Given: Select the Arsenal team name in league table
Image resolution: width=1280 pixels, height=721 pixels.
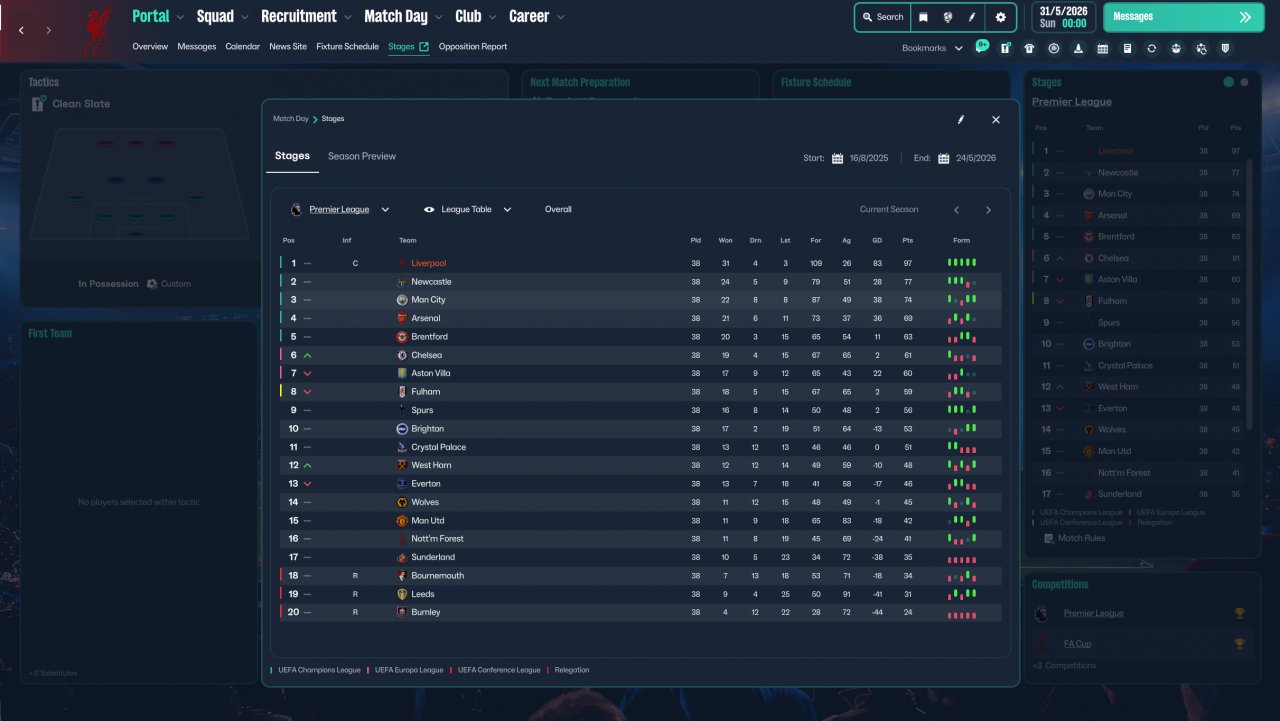Looking at the screenshot, I should tap(426, 318).
